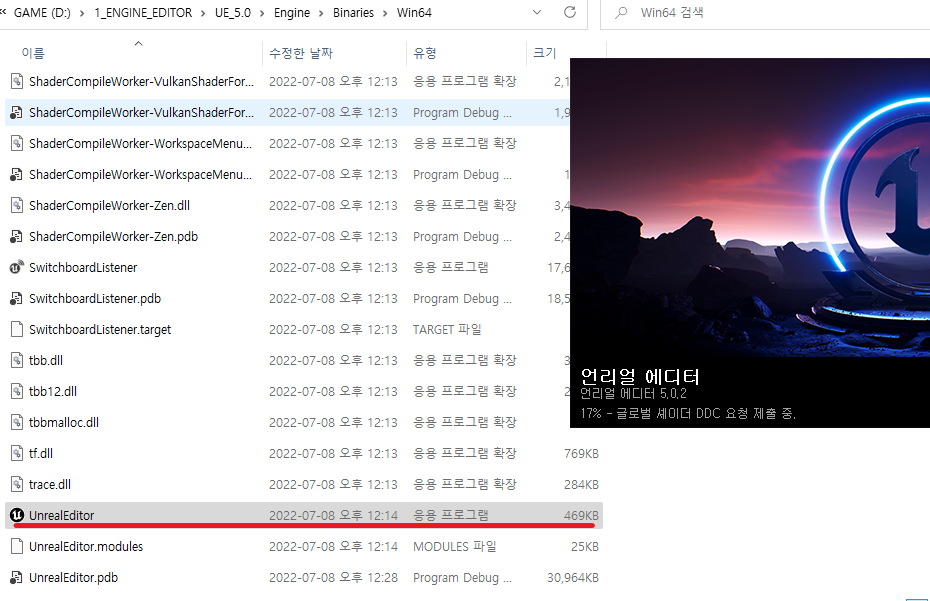The image size is (930, 601).
Task: Click the tbbmalloc.dll file icon
Action: click(17, 422)
